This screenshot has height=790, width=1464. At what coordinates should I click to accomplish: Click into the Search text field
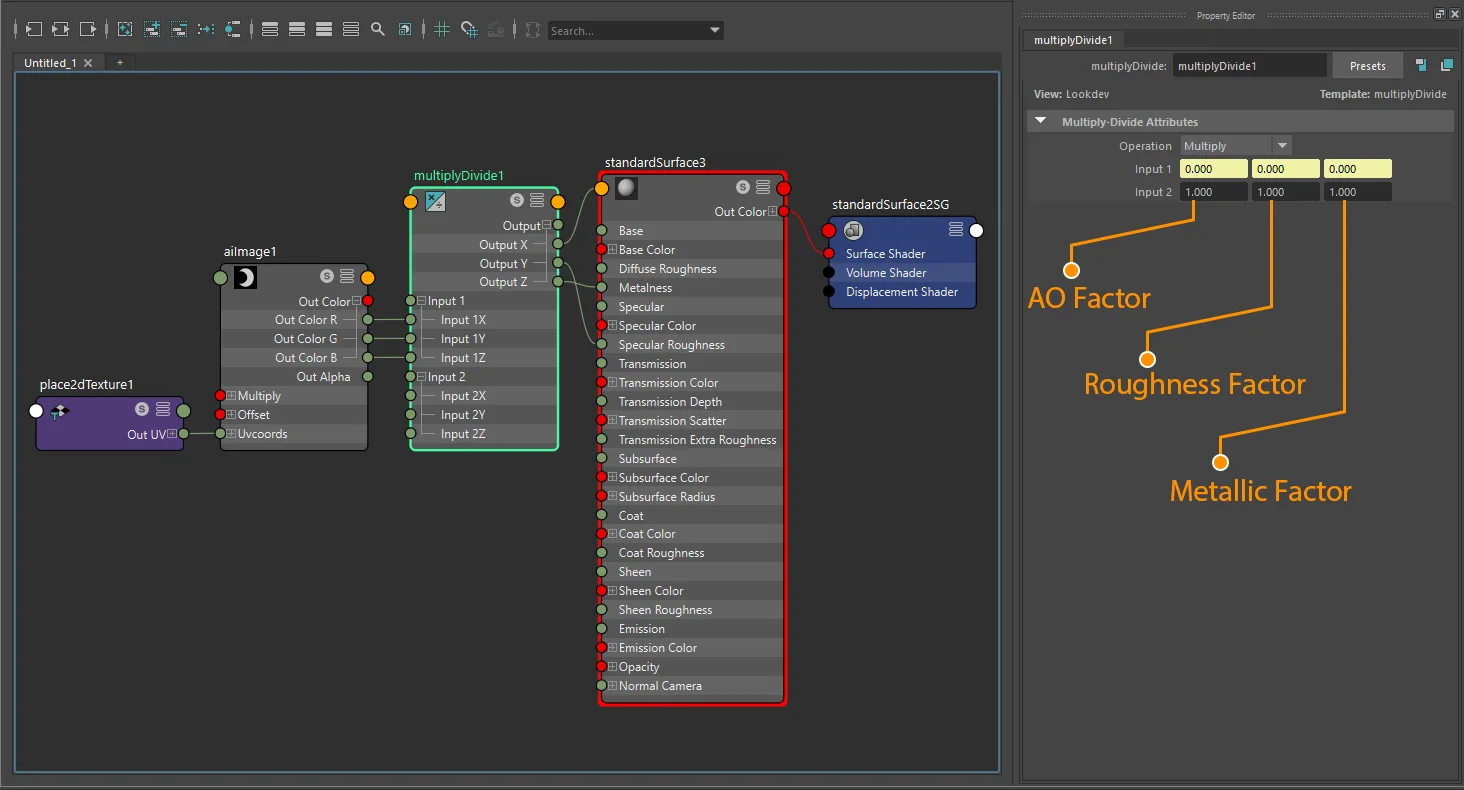click(628, 31)
